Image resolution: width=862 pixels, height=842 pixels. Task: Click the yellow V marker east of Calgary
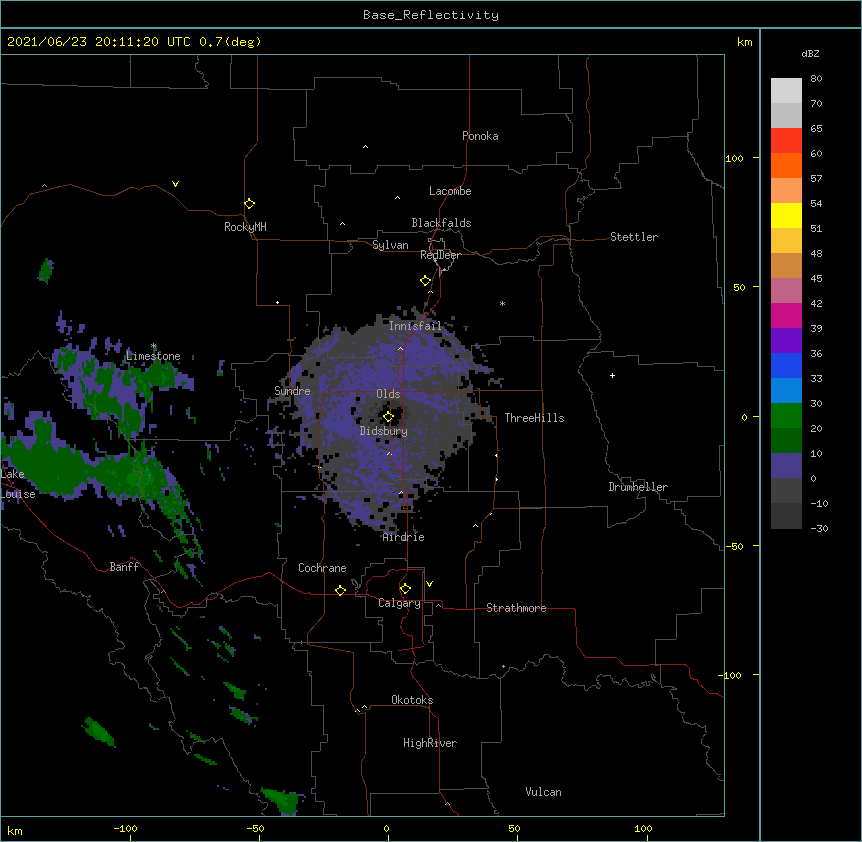[x=429, y=584]
